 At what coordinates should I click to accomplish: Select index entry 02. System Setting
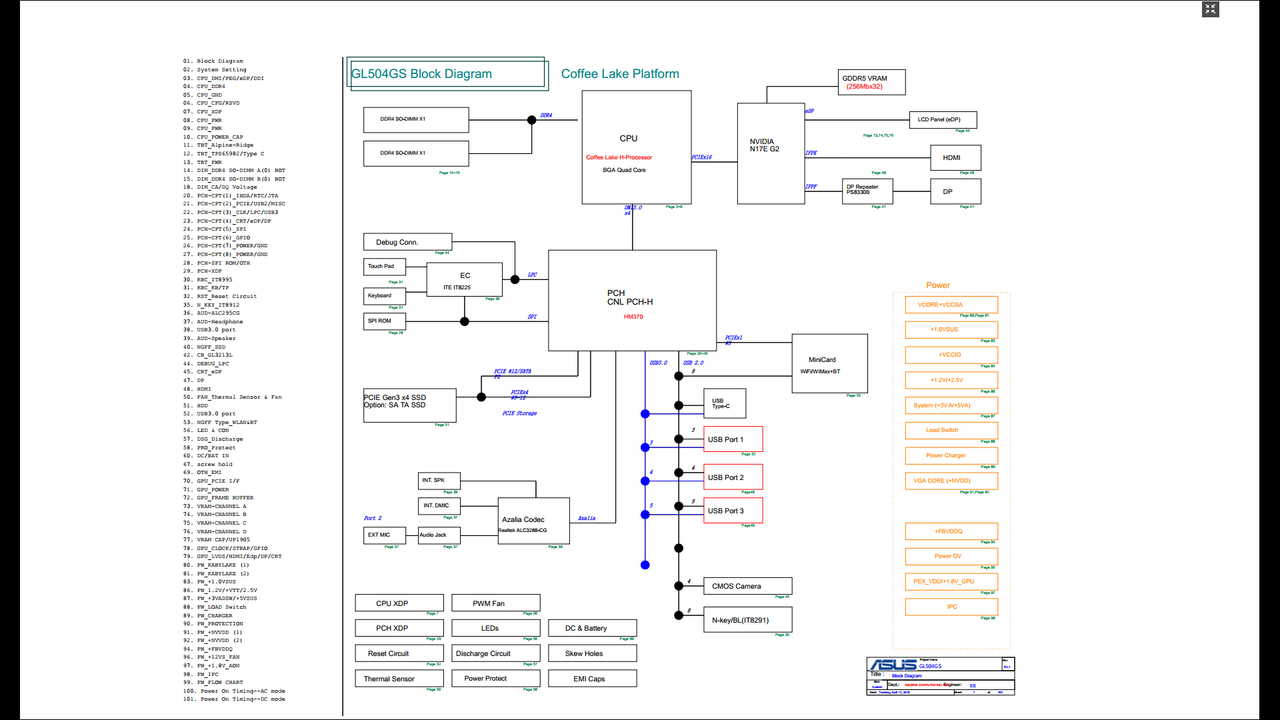tap(215, 70)
